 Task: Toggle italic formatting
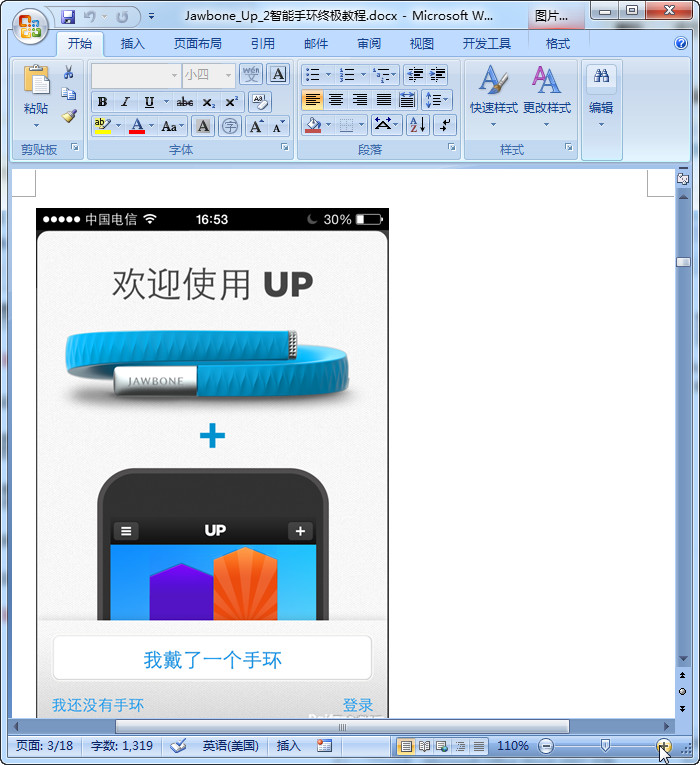pos(125,102)
